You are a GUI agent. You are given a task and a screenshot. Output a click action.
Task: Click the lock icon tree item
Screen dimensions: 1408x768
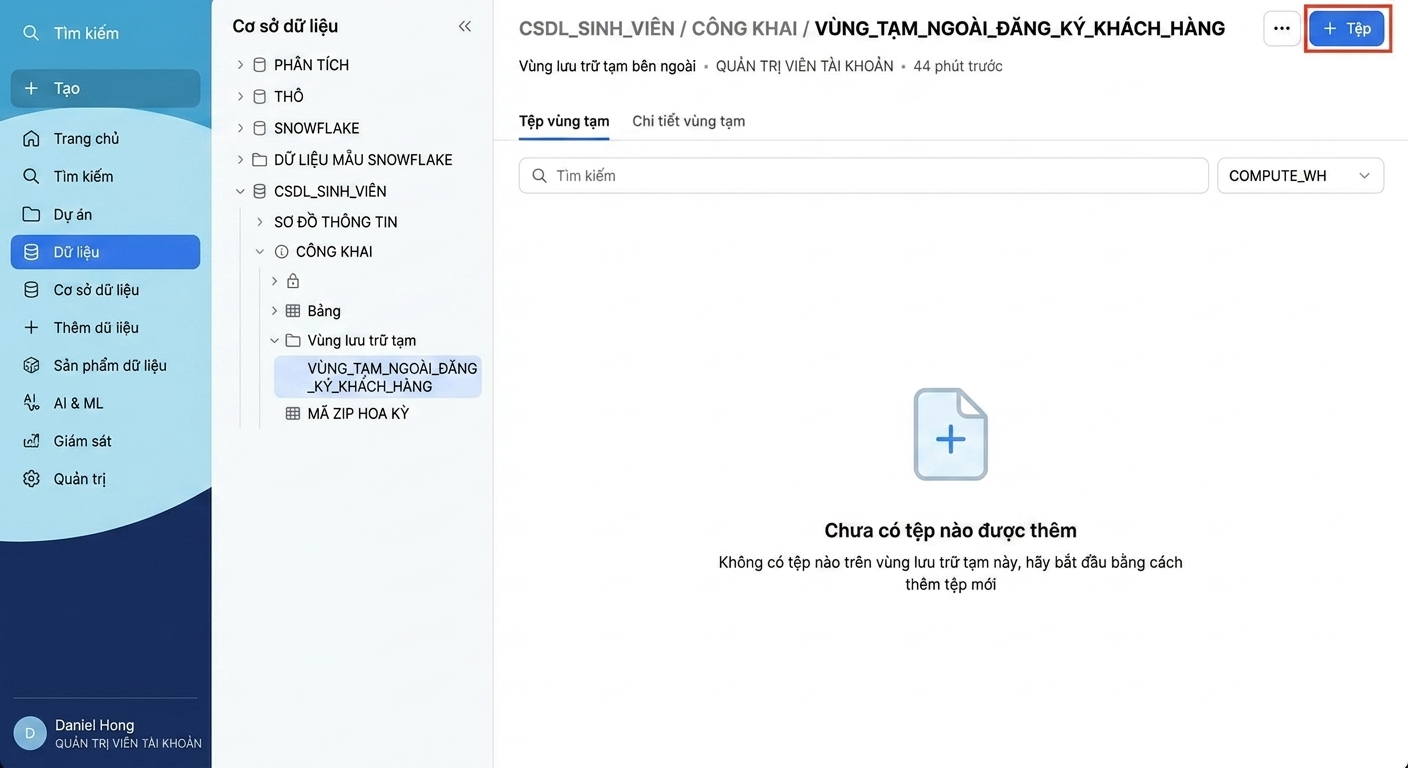(x=293, y=281)
